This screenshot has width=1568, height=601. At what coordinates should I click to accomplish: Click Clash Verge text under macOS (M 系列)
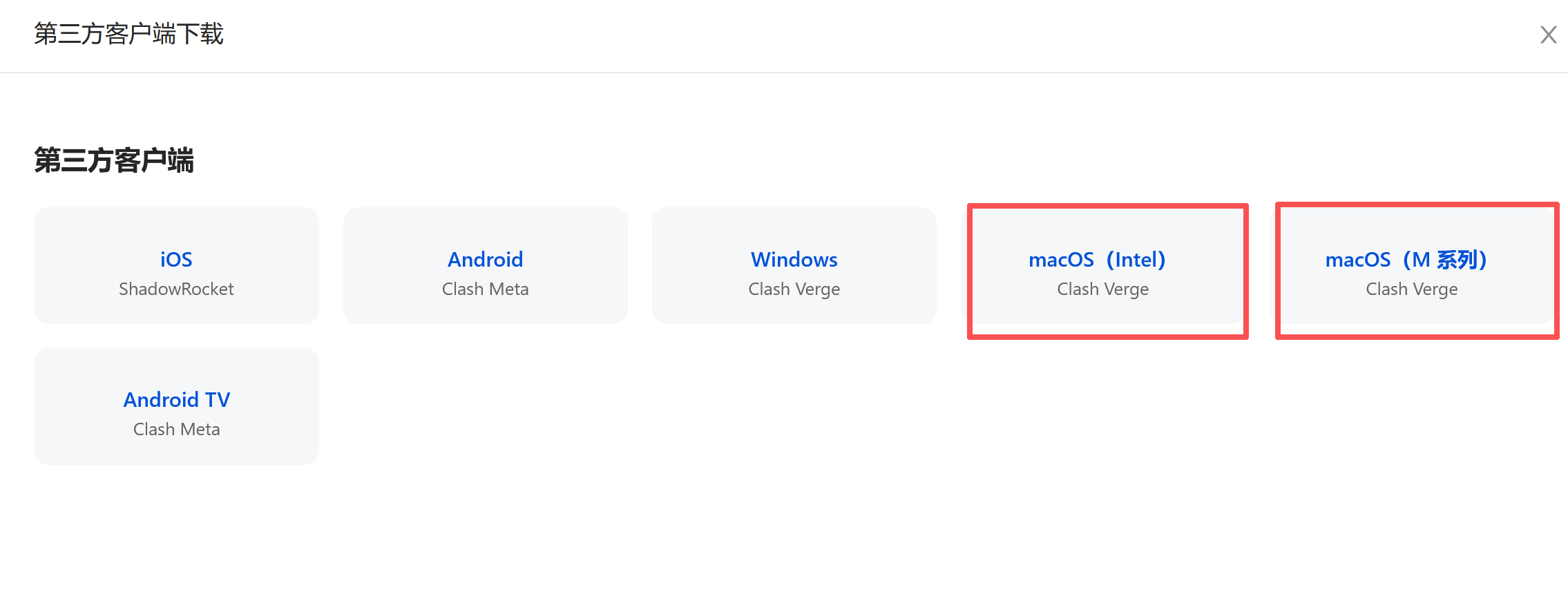click(x=1411, y=289)
